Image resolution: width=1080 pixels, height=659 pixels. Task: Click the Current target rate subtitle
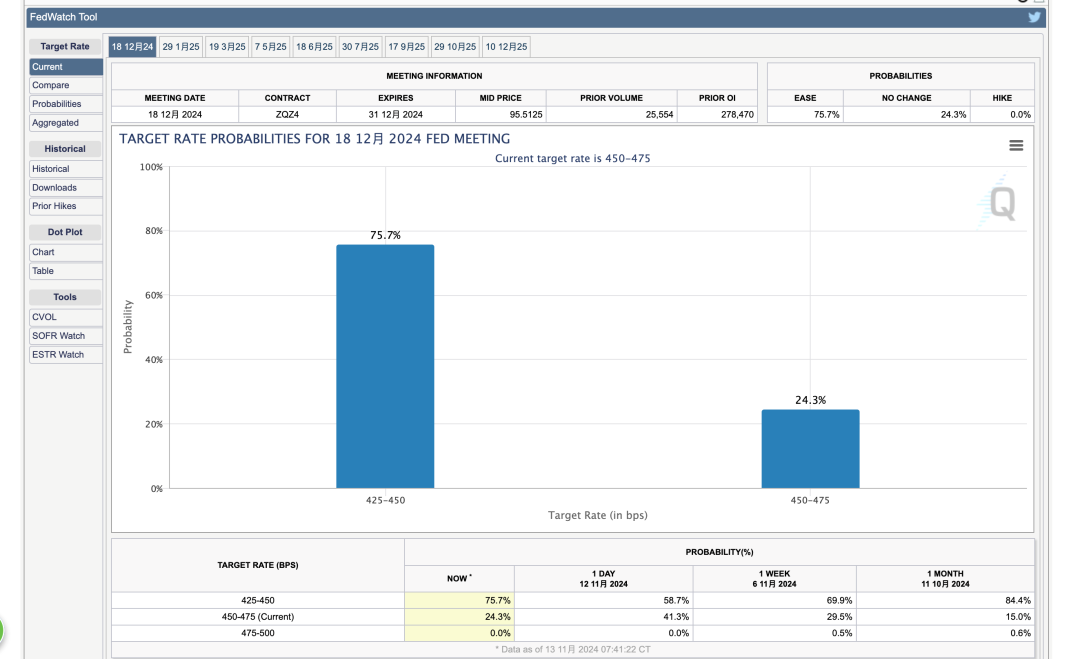pyautogui.click(x=572, y=158)
